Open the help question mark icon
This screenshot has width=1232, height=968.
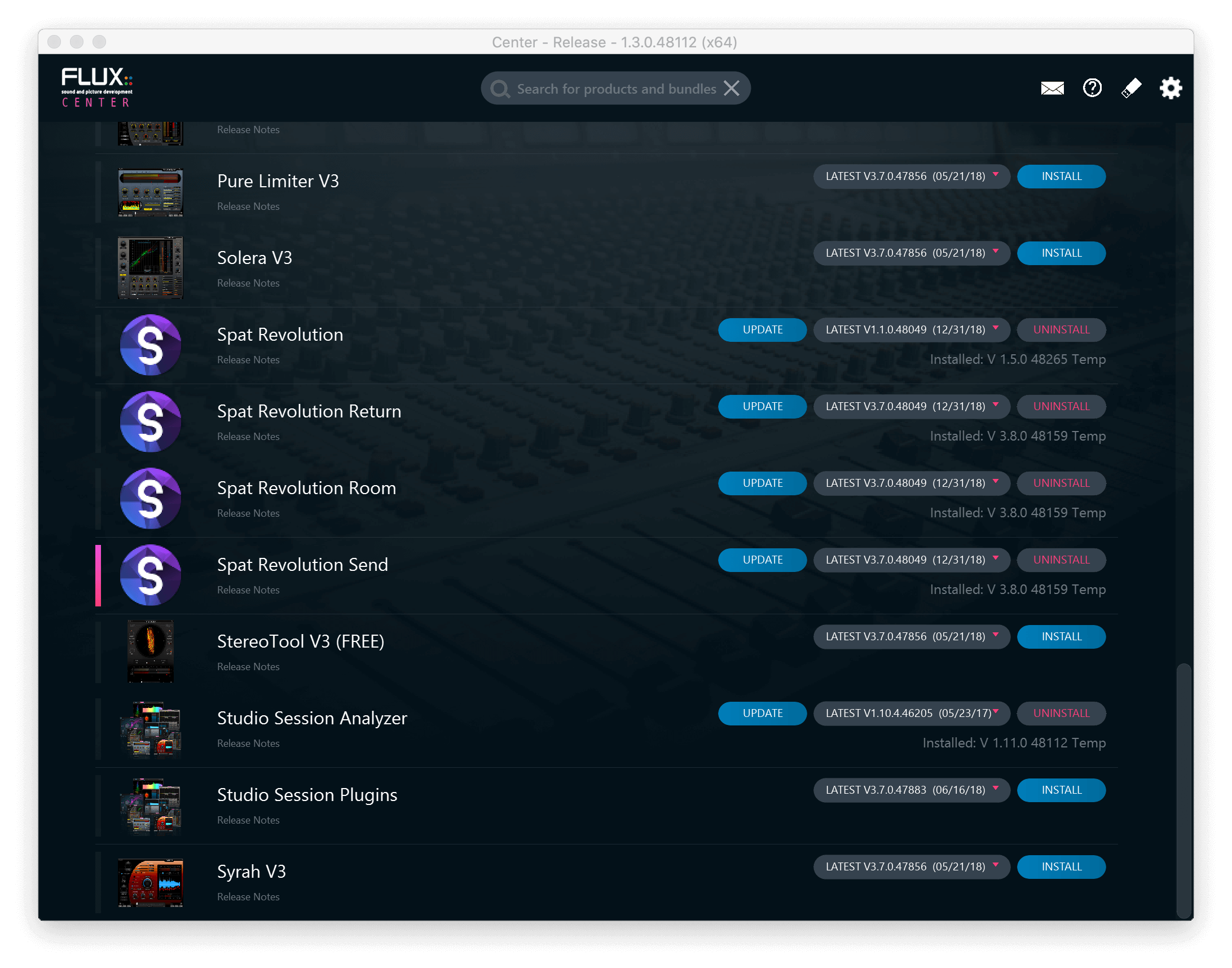coord(1092,88)
